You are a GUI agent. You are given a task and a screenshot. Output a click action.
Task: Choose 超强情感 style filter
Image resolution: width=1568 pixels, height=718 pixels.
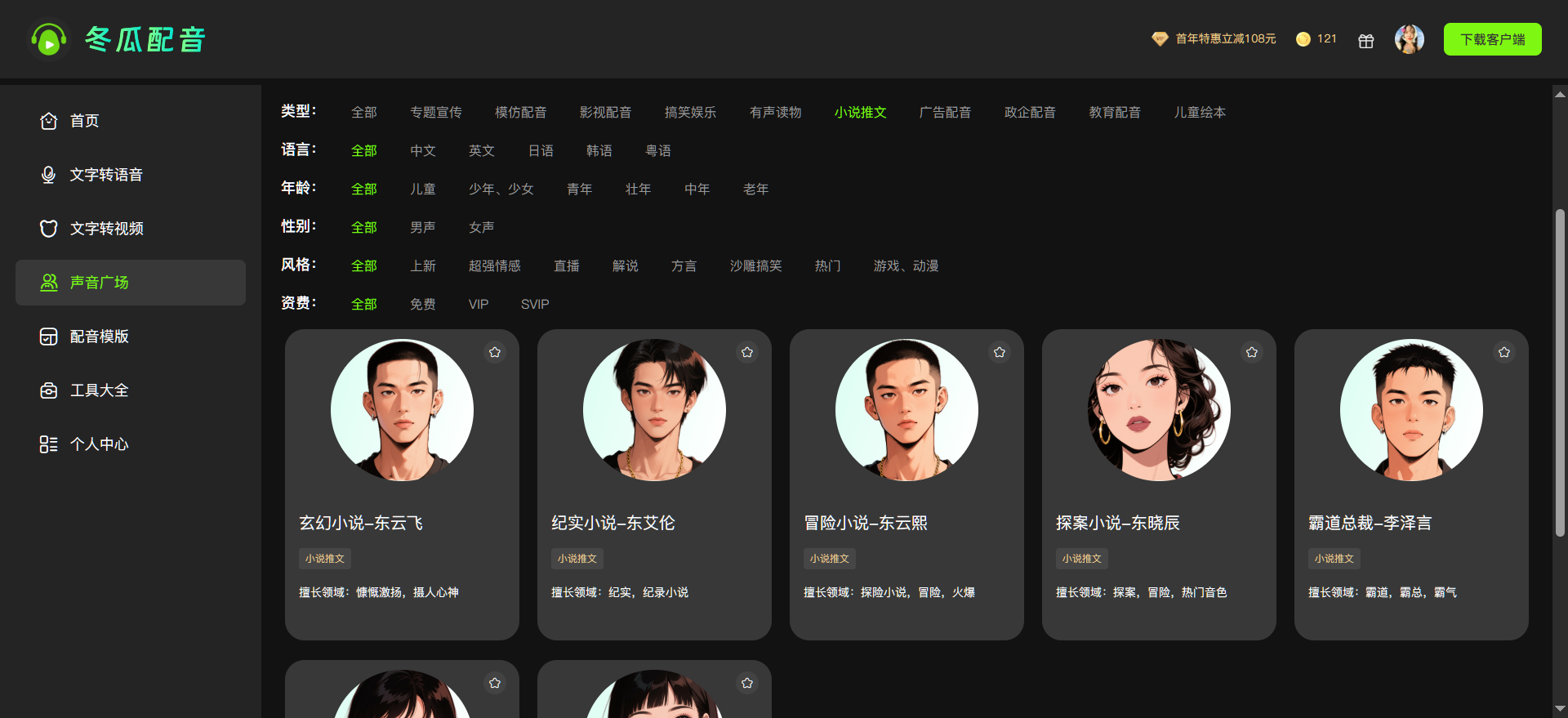495,265
